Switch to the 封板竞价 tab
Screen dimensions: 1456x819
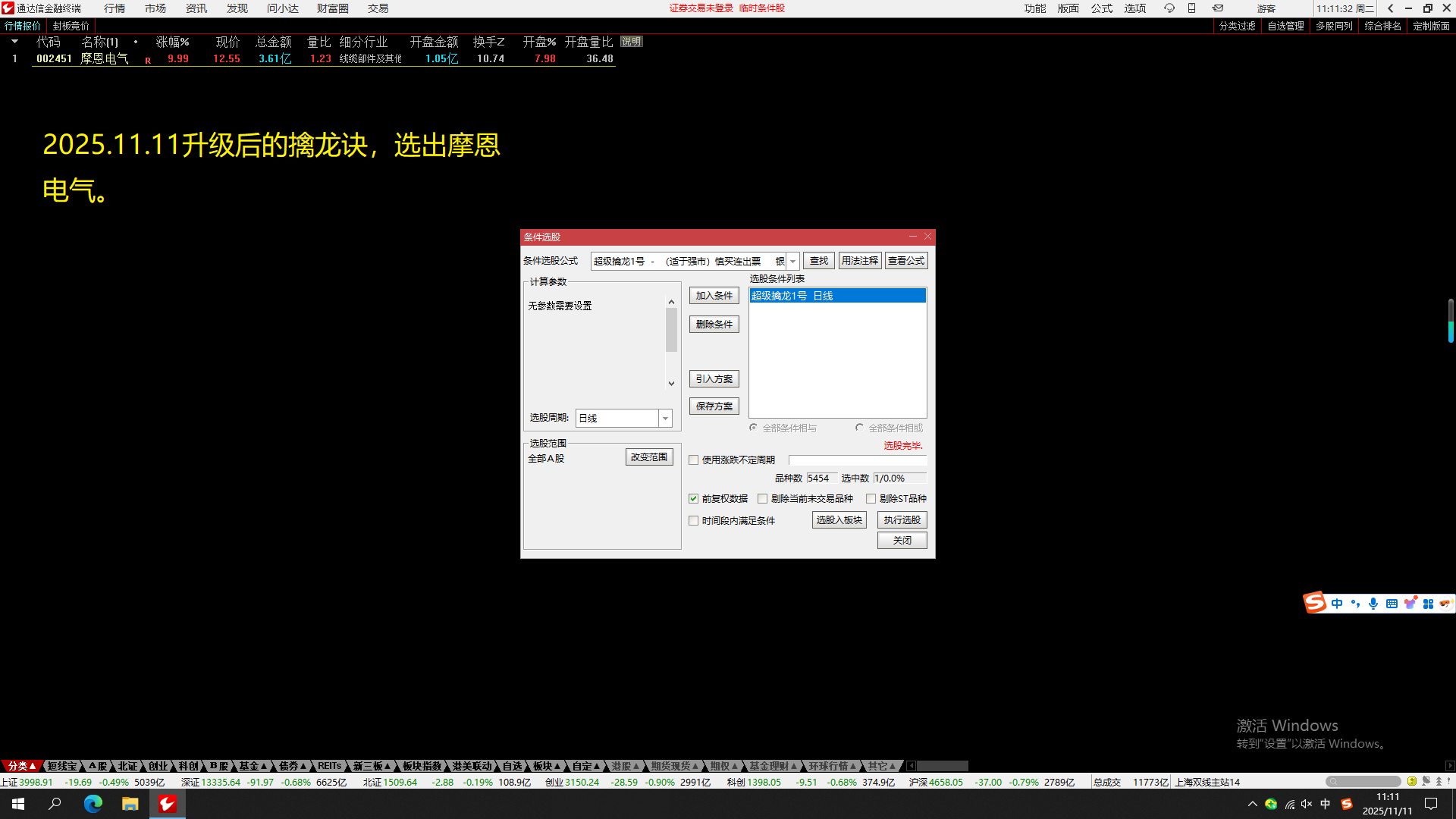point(71,26)
